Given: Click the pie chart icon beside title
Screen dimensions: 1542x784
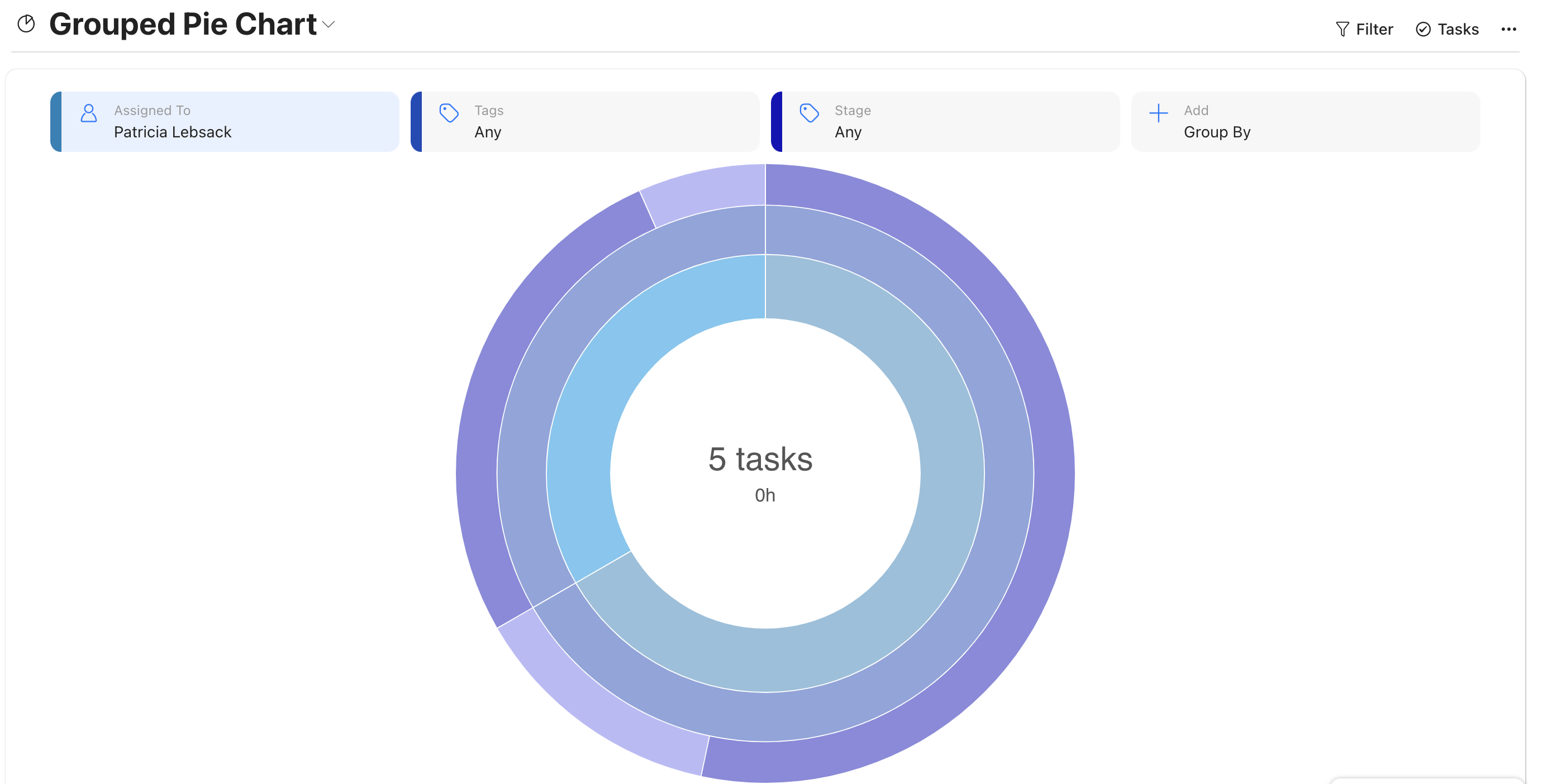Looking at the screenshot, I should tap(26, 24).
